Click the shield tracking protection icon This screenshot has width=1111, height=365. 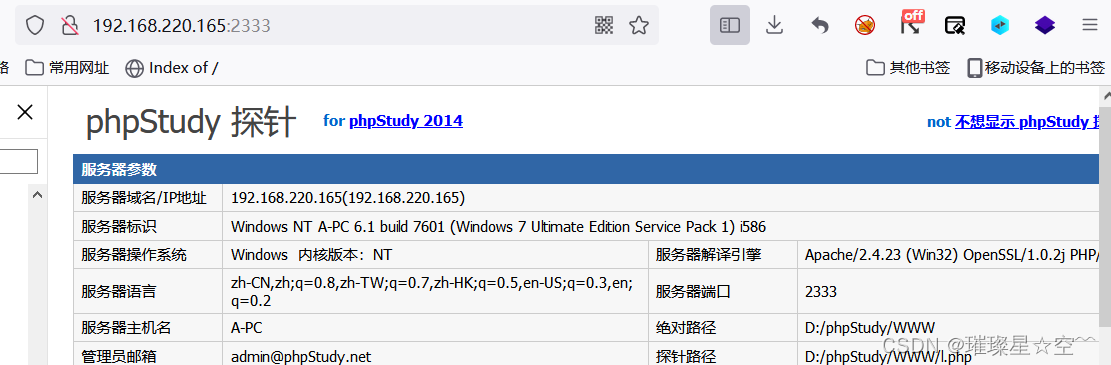coord(35,26)
